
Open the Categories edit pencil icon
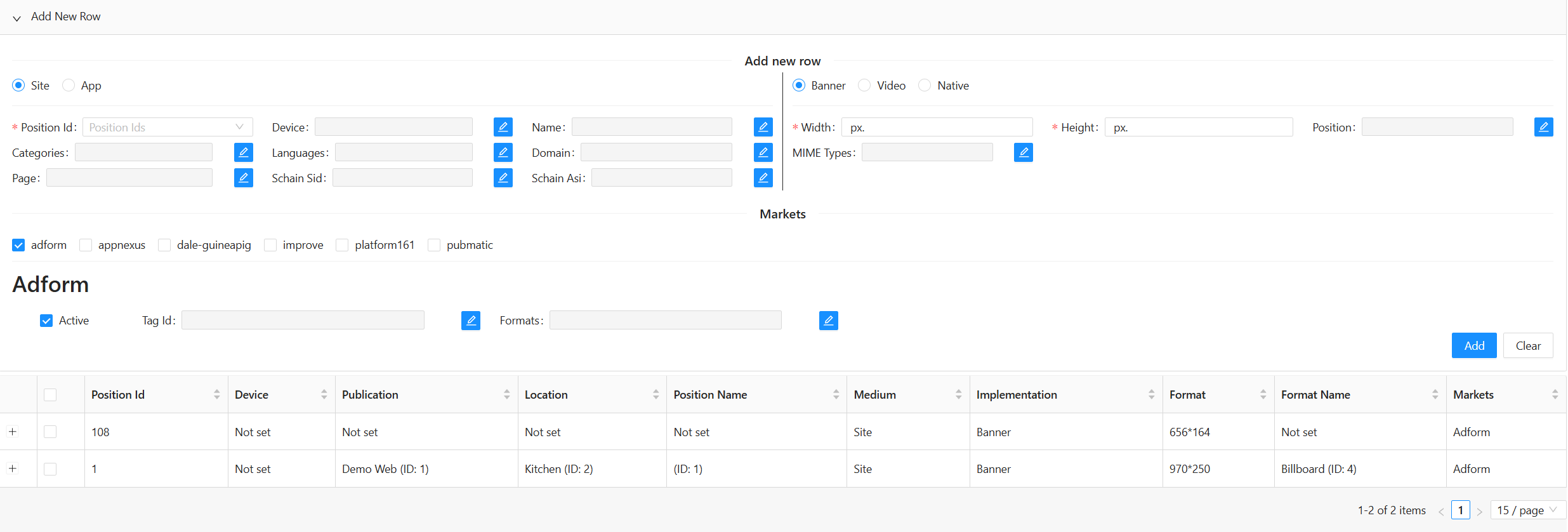coord(243,152)
